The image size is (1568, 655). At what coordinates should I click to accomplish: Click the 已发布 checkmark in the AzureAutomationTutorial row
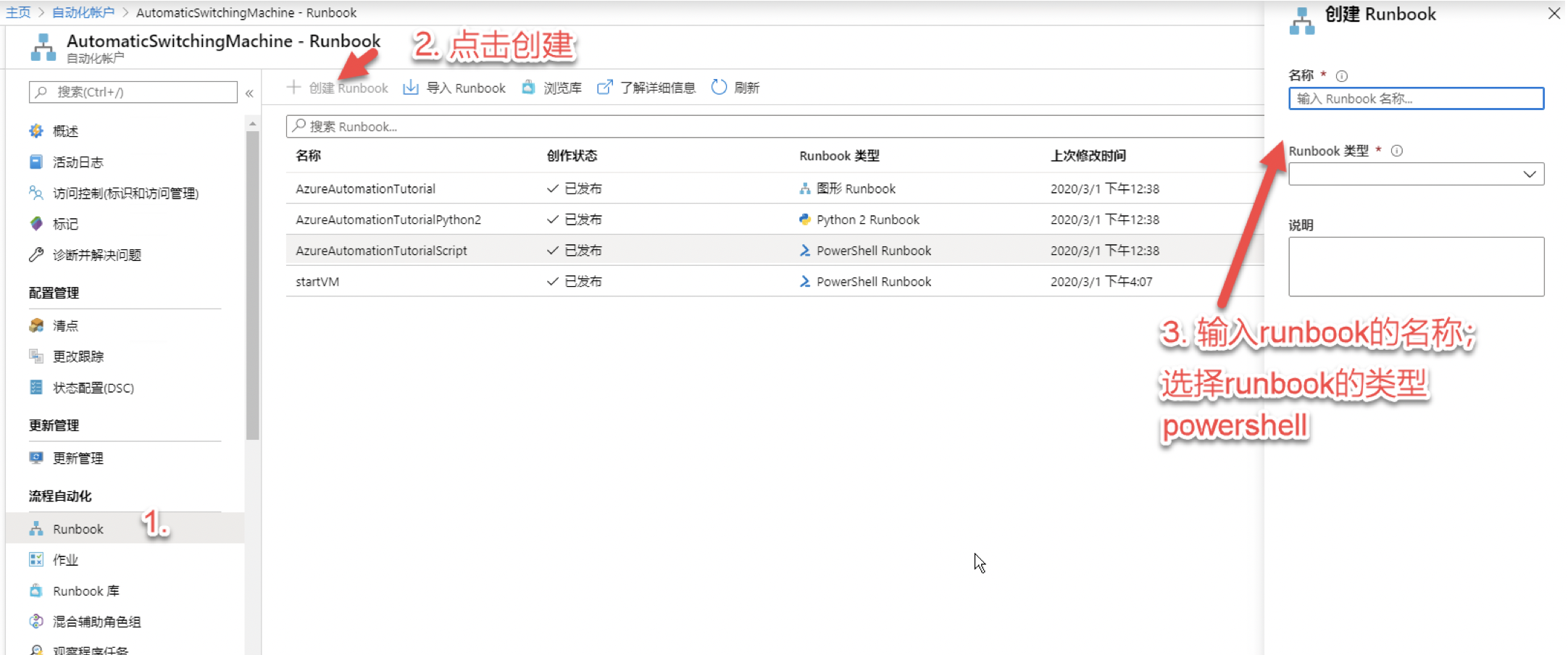coord(553,188)
